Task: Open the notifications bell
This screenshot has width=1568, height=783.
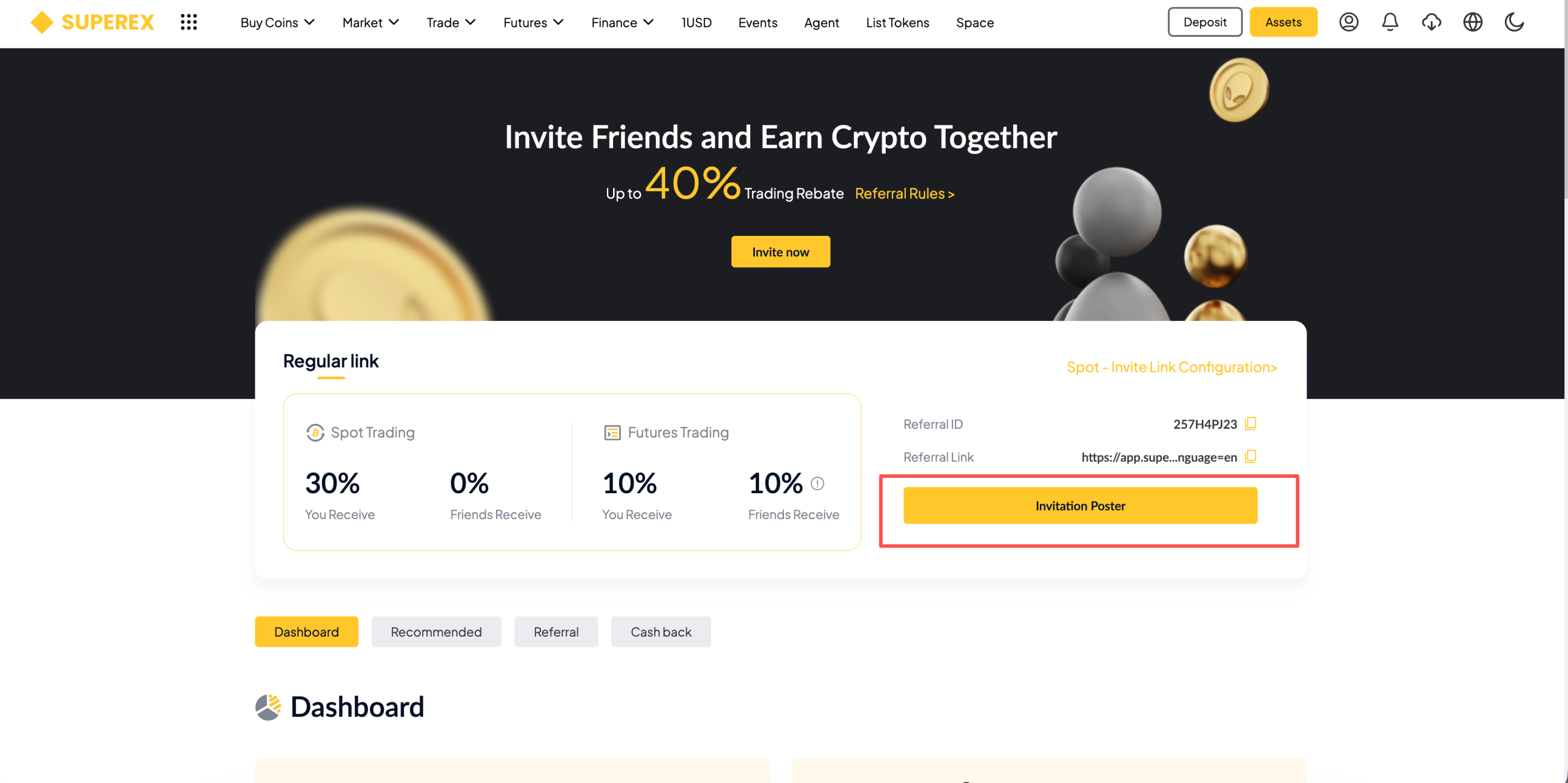Action: coord(1390,23)
